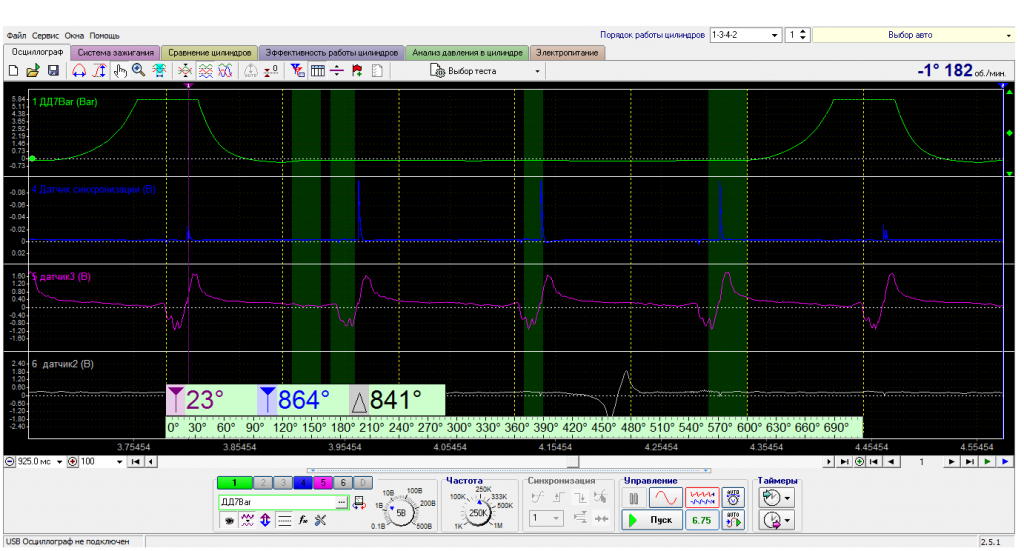Screen dimensions: 1024x551
Task: Click the horizontal measurement cursor tool
Action: 79,71
